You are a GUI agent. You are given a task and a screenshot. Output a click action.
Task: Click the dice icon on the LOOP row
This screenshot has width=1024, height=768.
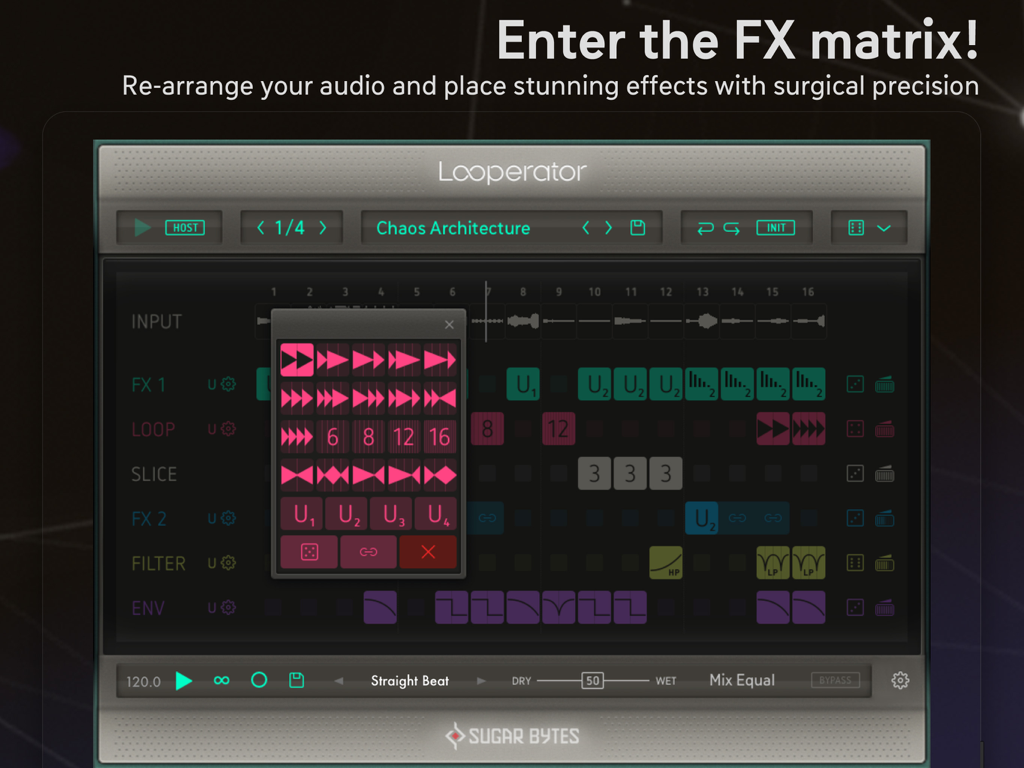855,429
